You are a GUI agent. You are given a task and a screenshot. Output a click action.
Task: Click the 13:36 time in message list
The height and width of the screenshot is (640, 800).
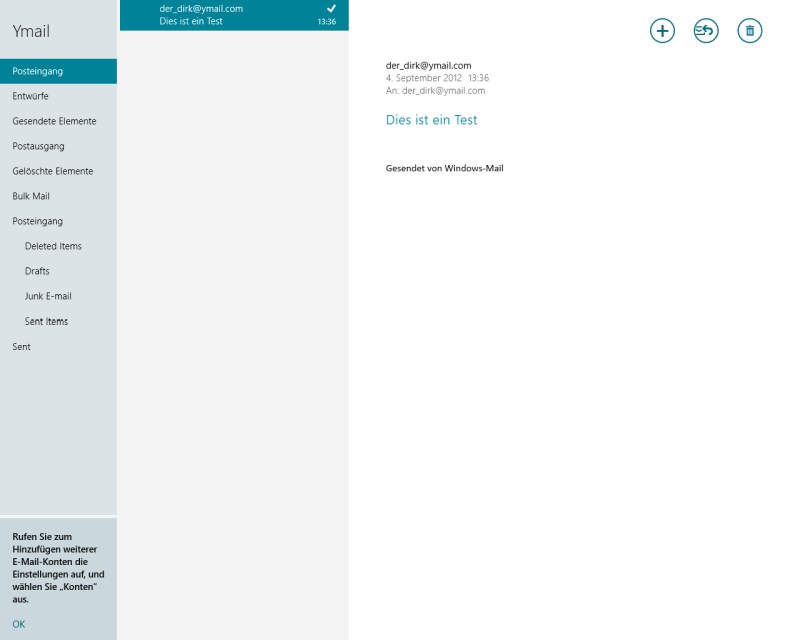pos(327,22)
